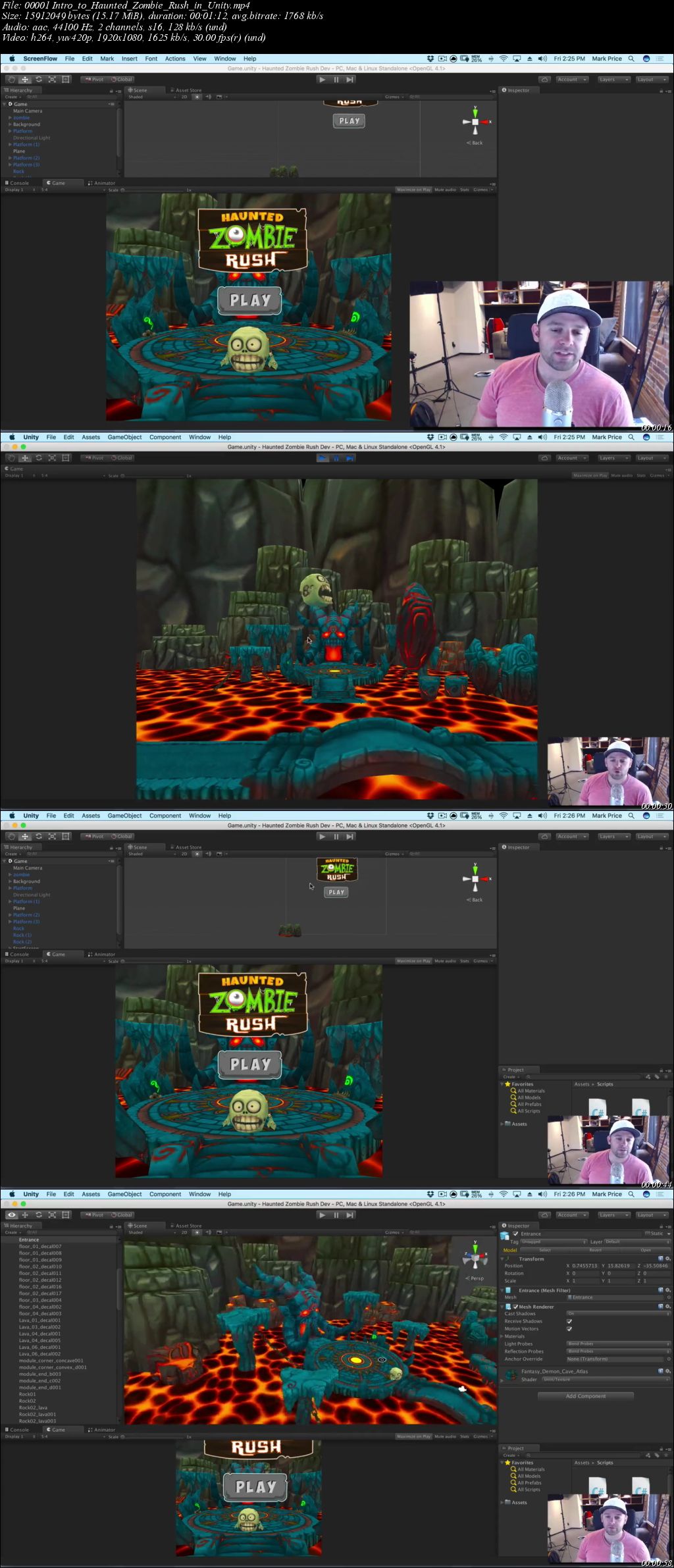Click the model Select button in the Inspector
This screenshot has width=674, height=1568.
545,1250
